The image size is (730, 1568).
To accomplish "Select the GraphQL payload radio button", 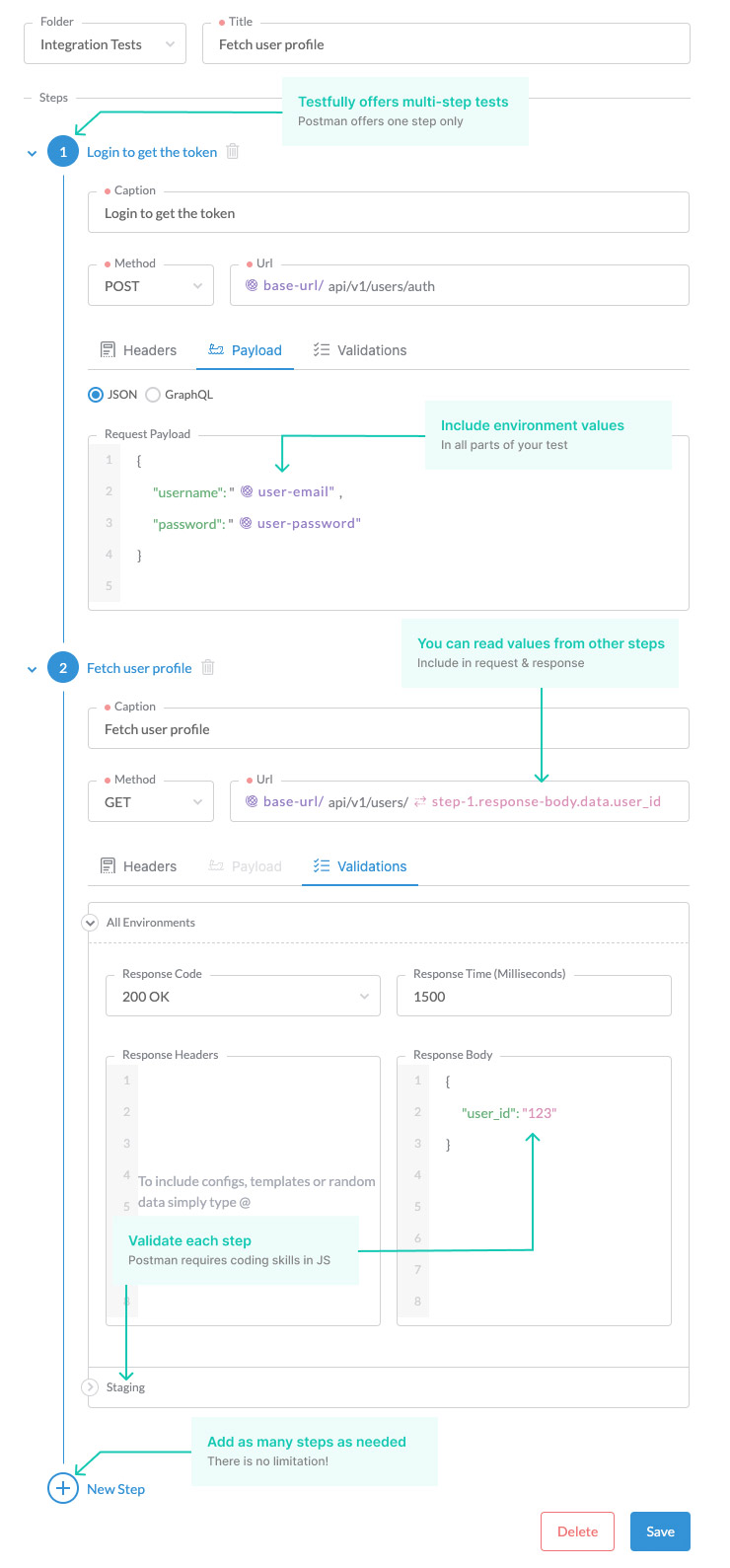I will pyautogui.click(x=153, y=395).
